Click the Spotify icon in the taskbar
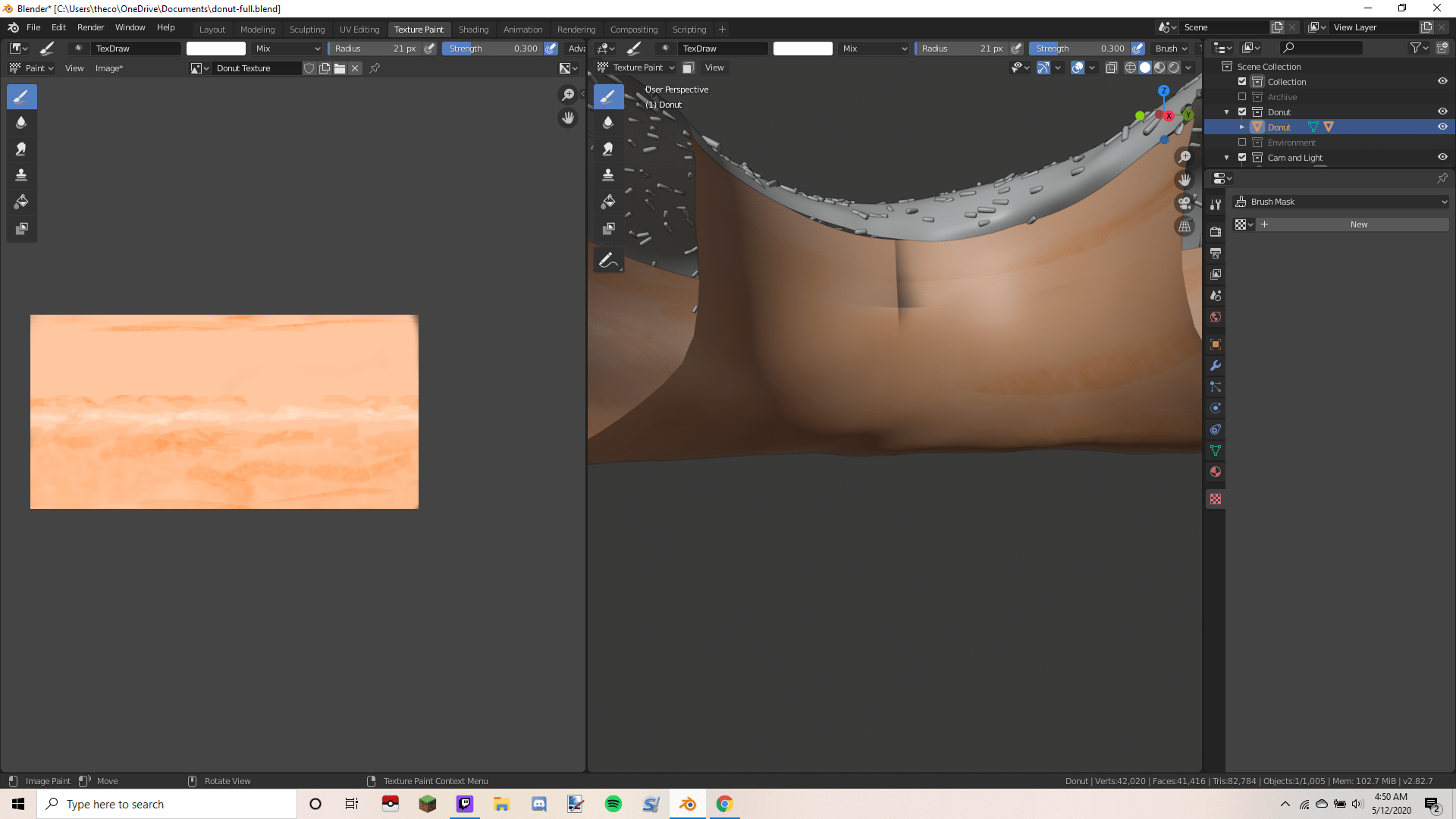This screenshot has height=819, width=1456. pos(613,804)
